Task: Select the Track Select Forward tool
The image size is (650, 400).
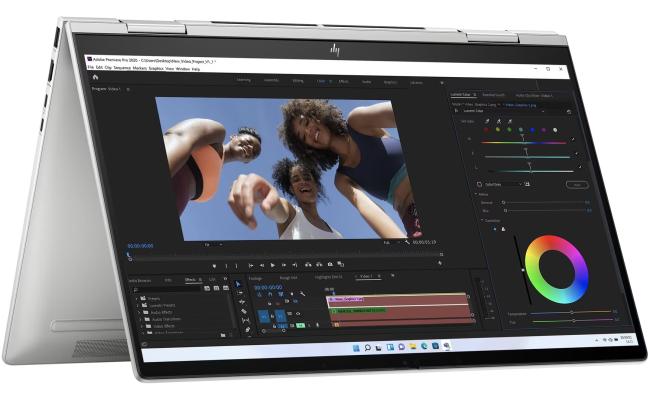Action: (240, 293)
